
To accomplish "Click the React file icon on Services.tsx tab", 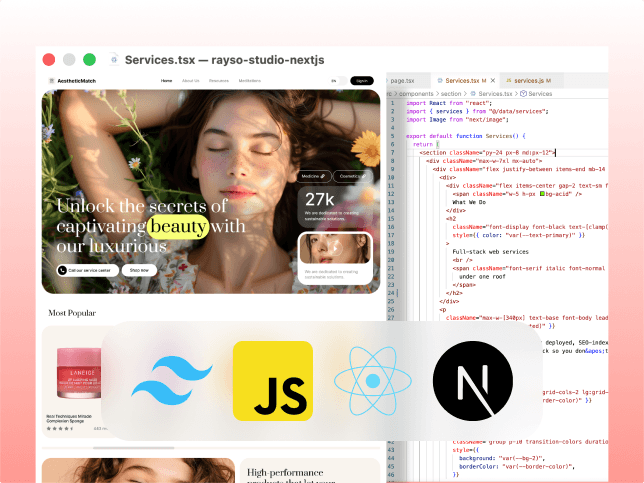I will (440, 80).
